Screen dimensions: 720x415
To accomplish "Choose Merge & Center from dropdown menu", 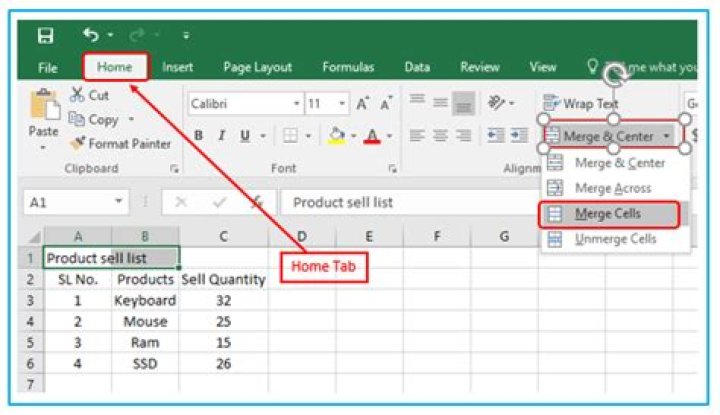I will click(615, 163).
